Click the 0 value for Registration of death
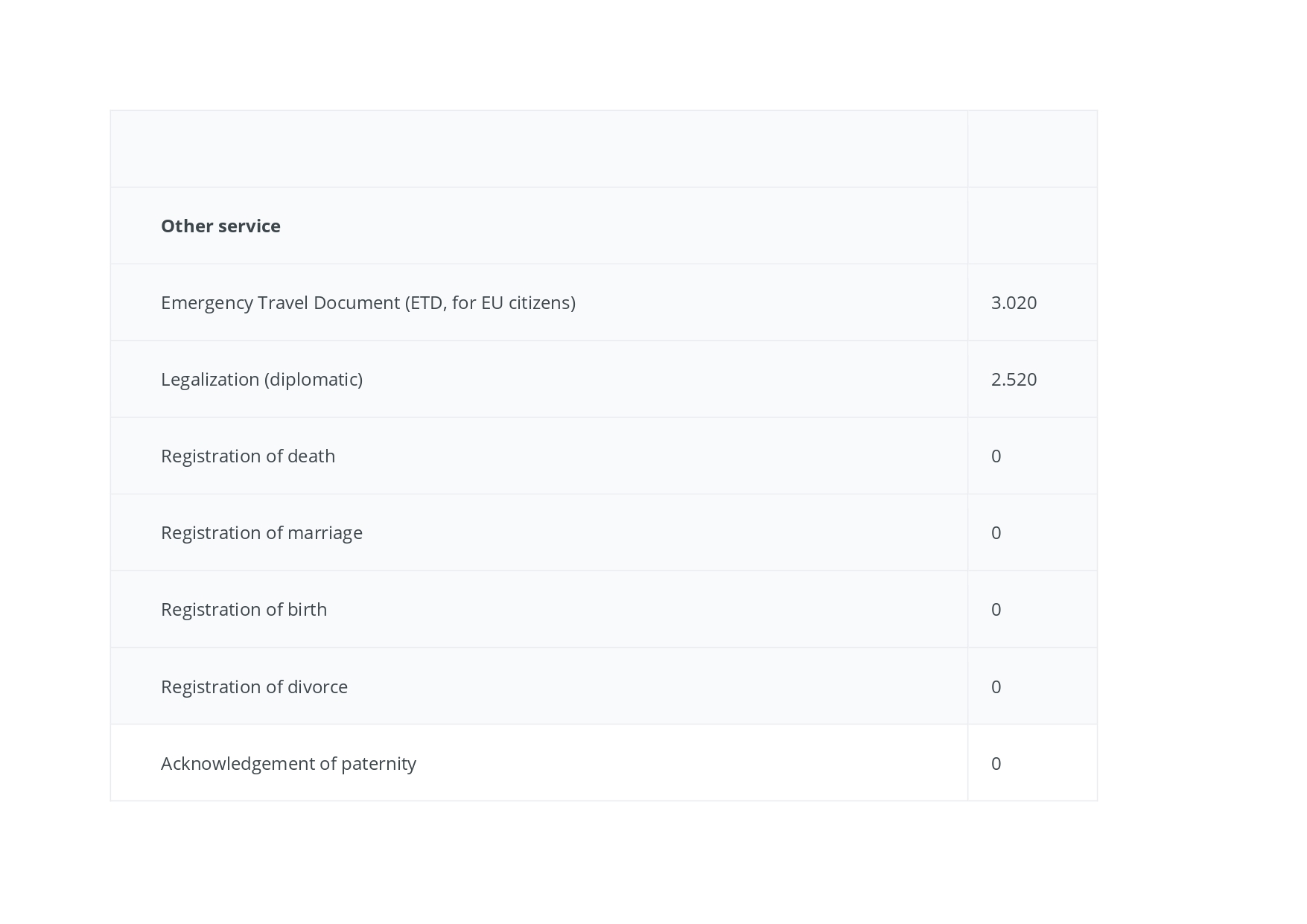Screen dimensions: 1307x924 (996, 456)
